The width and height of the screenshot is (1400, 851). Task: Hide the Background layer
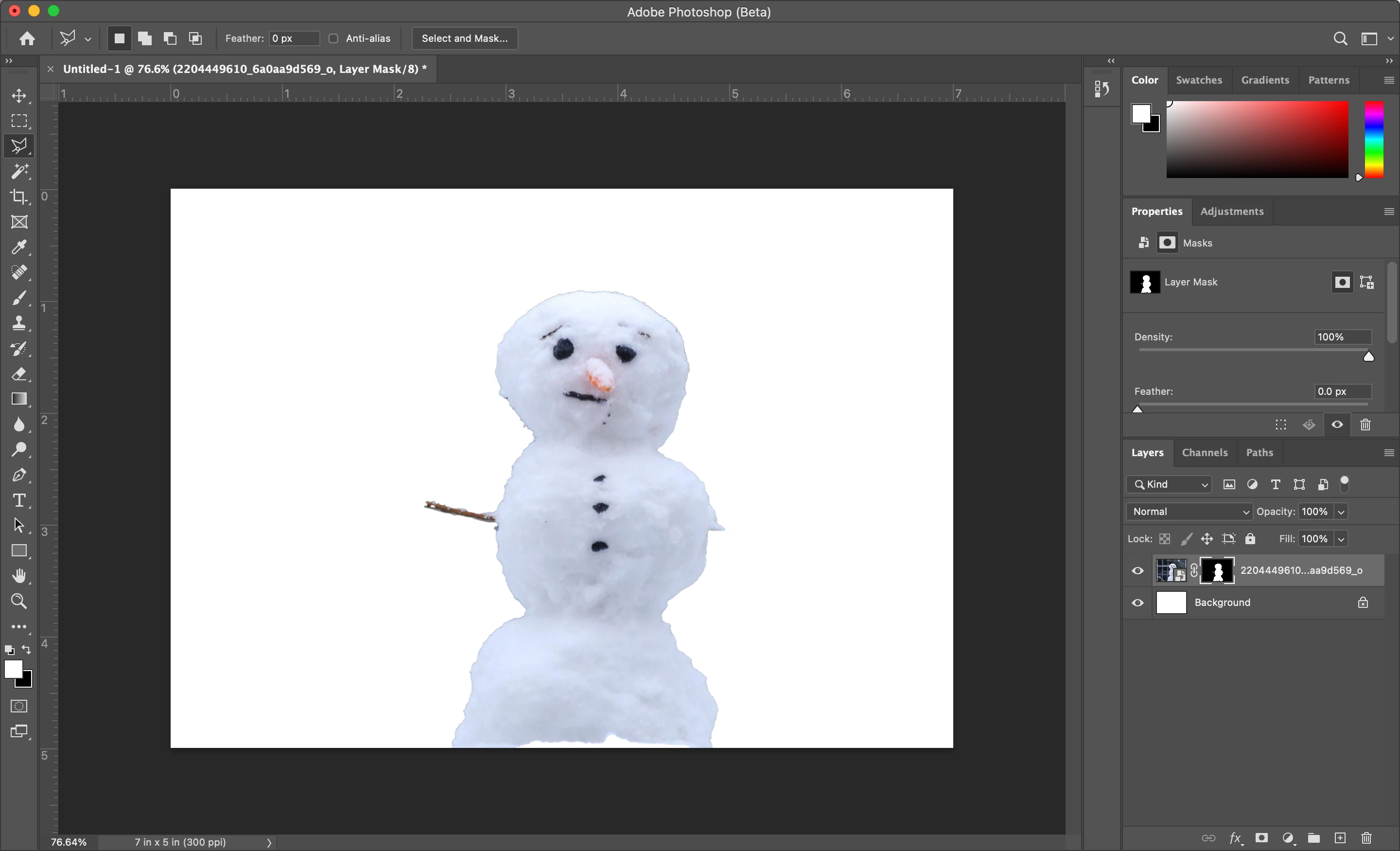coord(1137,603)
